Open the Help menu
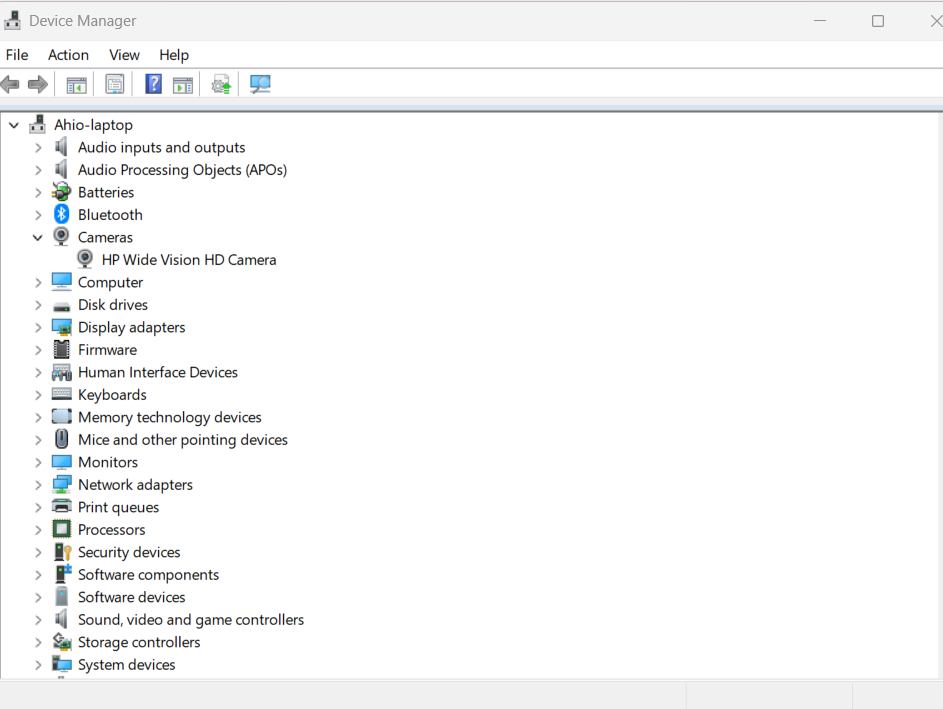Viewport: 943px width, 709px height. pyautogui.click(x=174, y=55)
